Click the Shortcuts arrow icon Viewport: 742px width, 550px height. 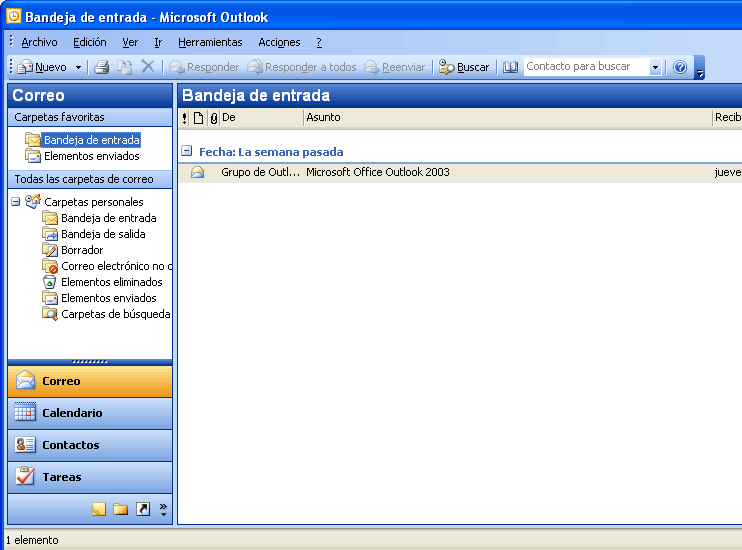click(142, 509)
